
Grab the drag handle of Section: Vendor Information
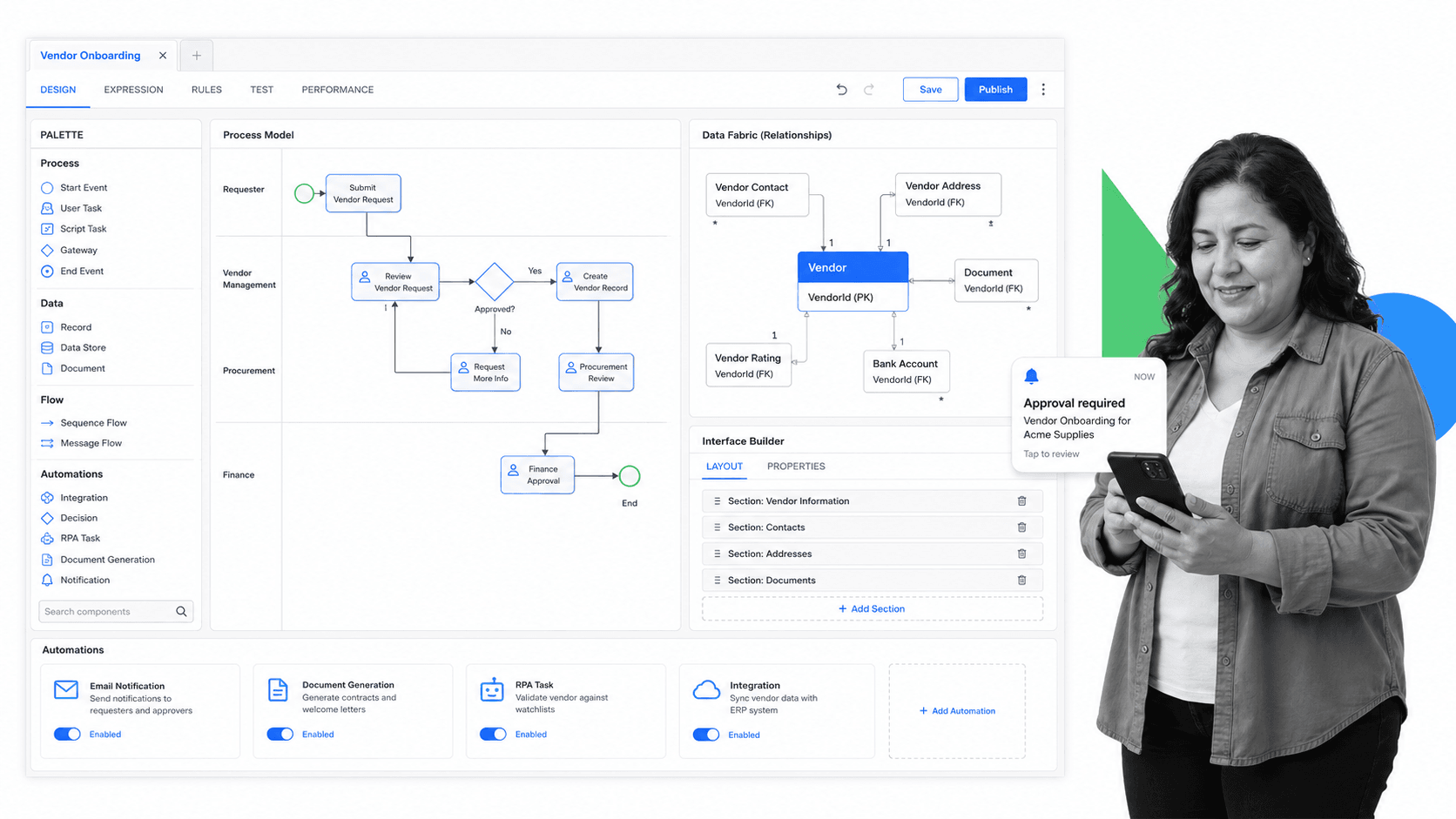(717, 501)
